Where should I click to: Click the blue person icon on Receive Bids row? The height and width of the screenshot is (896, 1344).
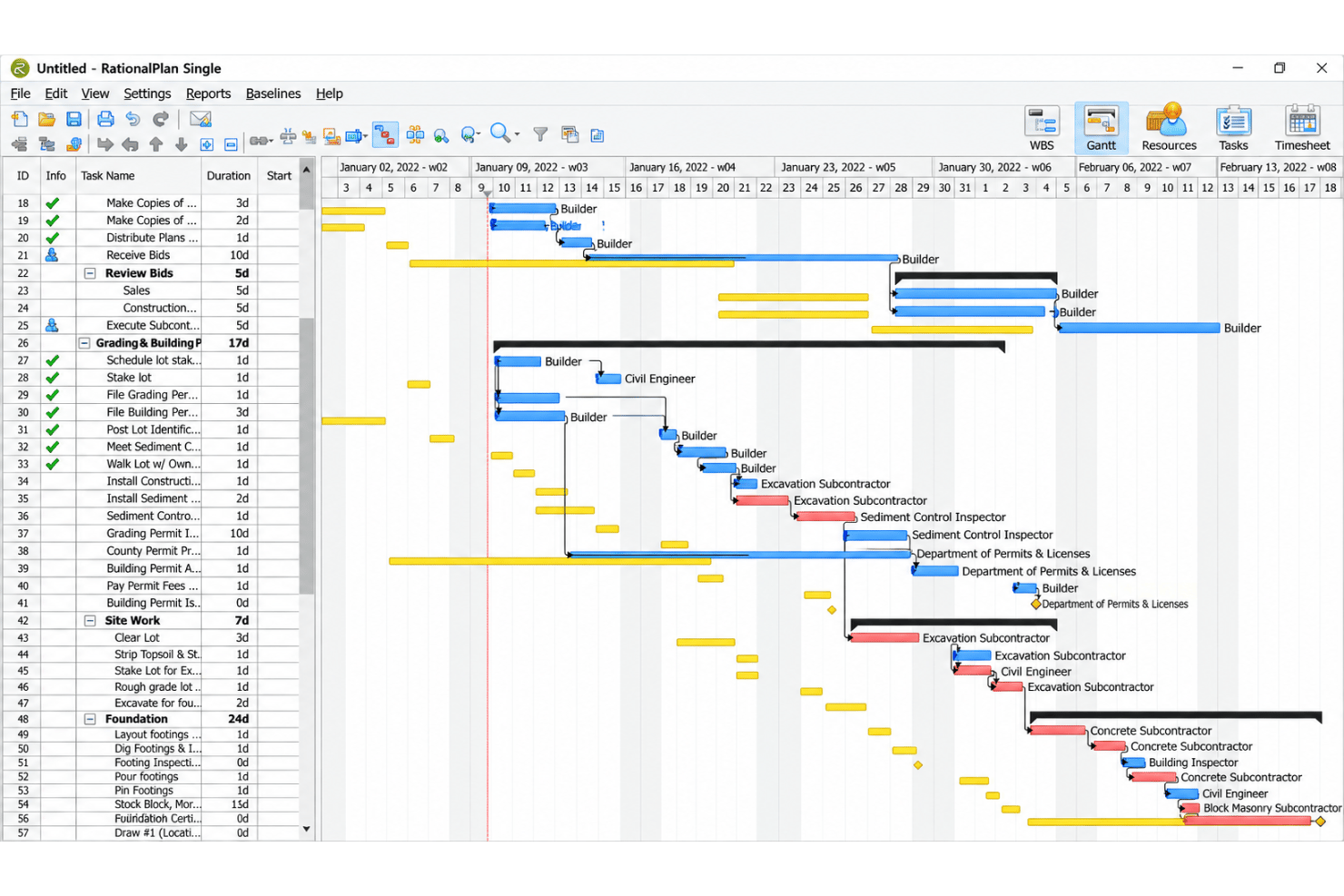click(52, 255)
